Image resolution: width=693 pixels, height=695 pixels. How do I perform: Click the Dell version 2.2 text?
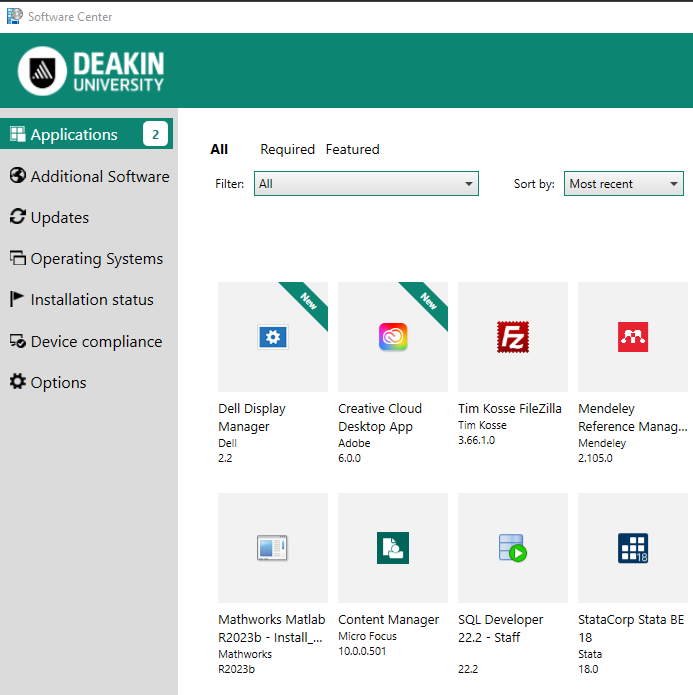point(225,458)
